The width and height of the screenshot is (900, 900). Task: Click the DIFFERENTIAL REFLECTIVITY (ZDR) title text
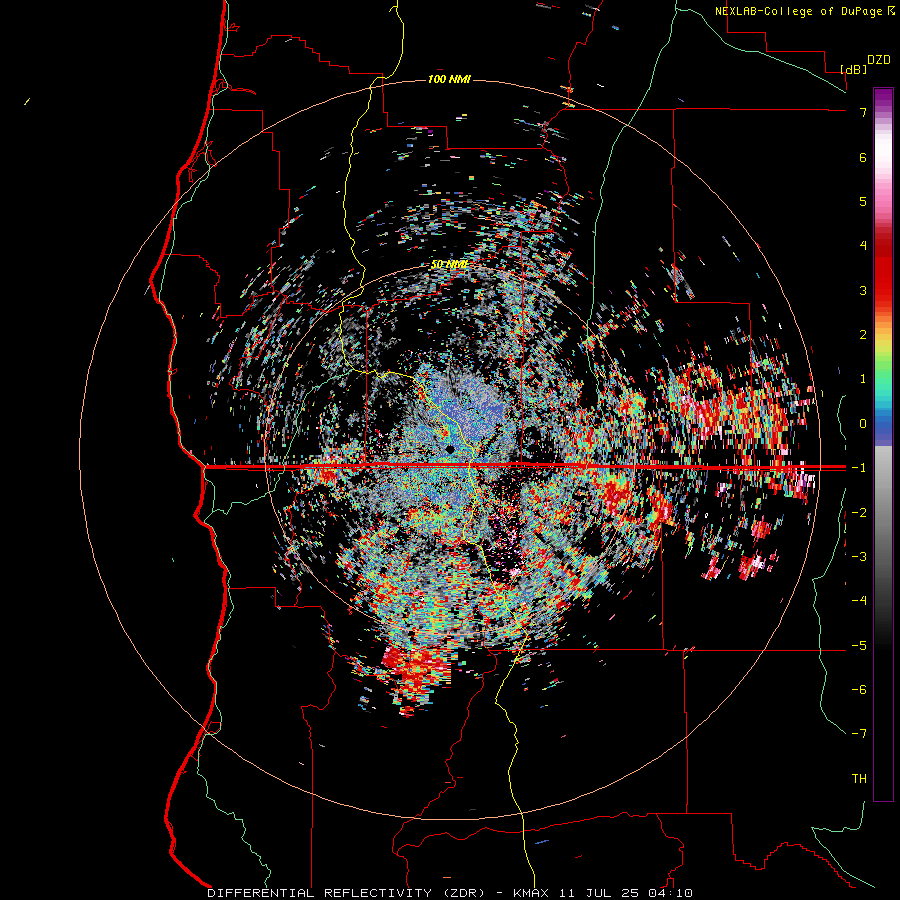tap(346, 893)
